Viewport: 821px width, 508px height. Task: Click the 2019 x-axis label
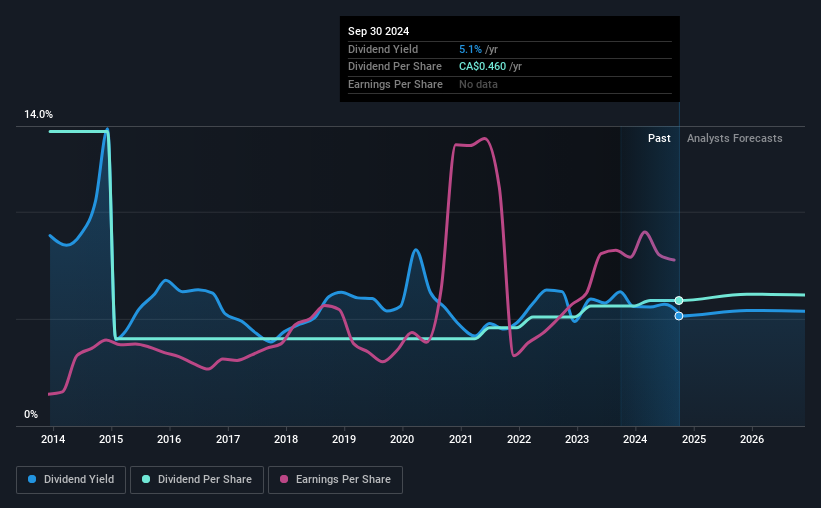pyautogui.click(x=344, y=439)
